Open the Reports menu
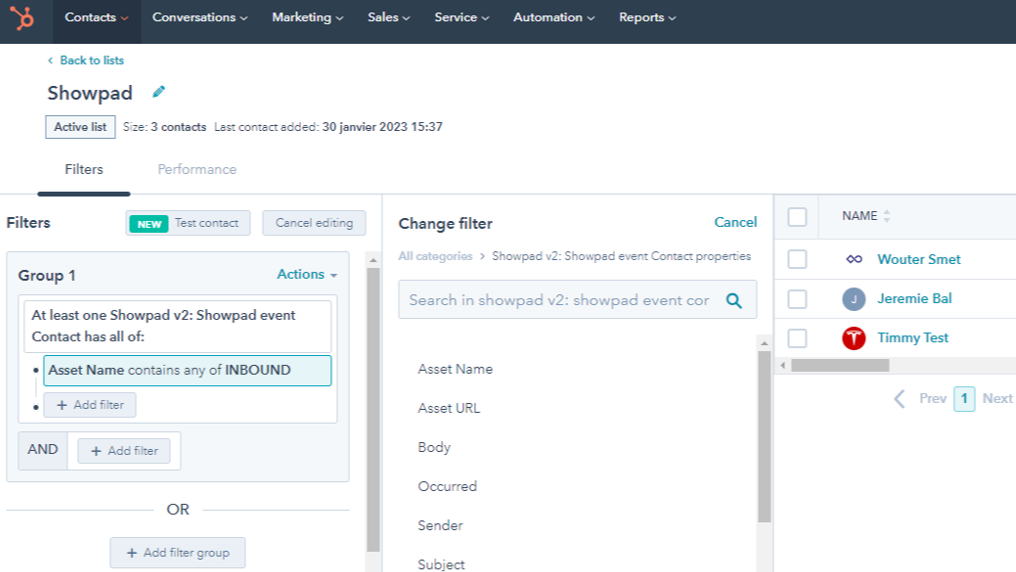The width and height of the screenshot is (1016, 572). point(647,17)
